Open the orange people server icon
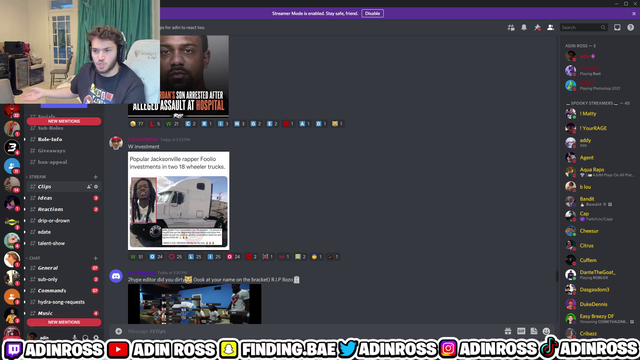The image size is (640, 360). coord(12,297)
